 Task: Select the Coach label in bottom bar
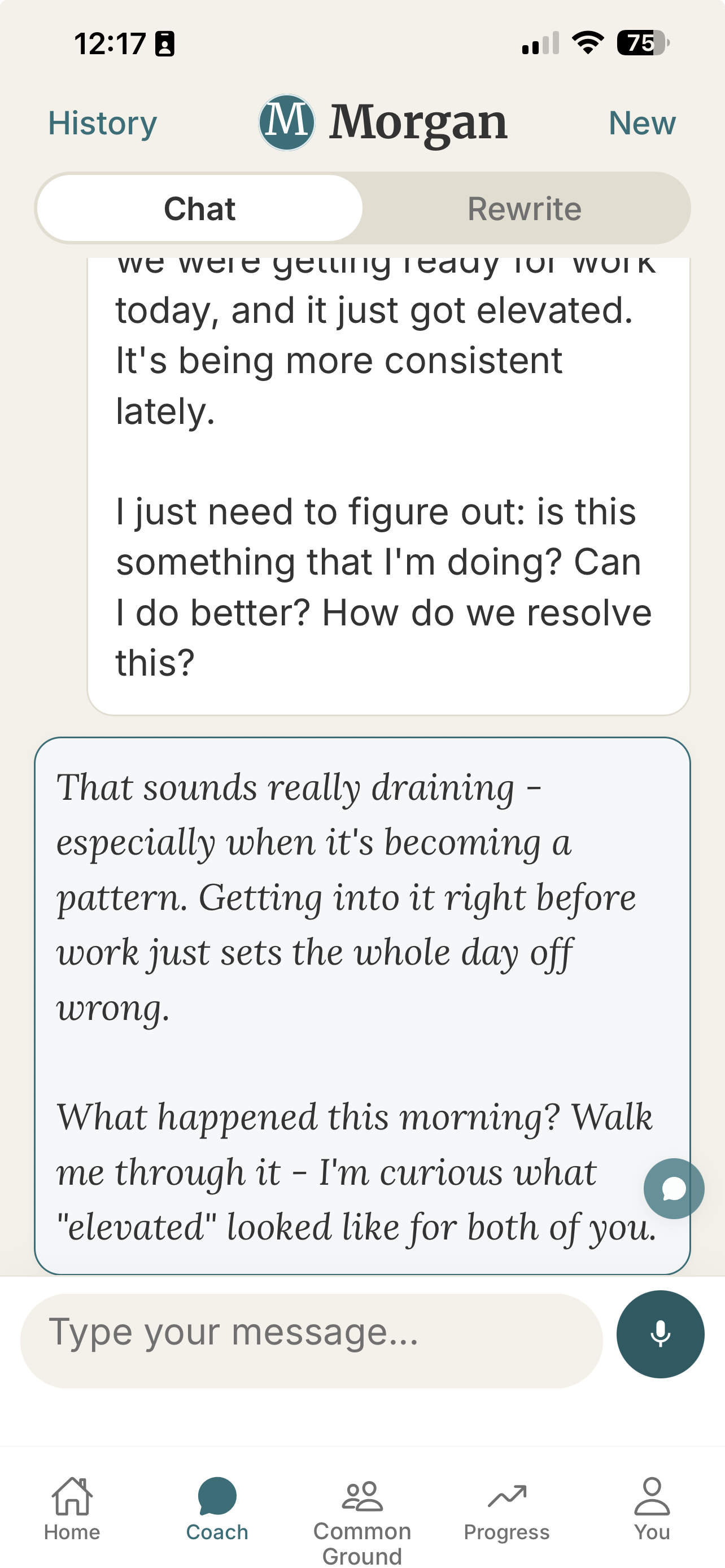click(x=216, y=1532)
